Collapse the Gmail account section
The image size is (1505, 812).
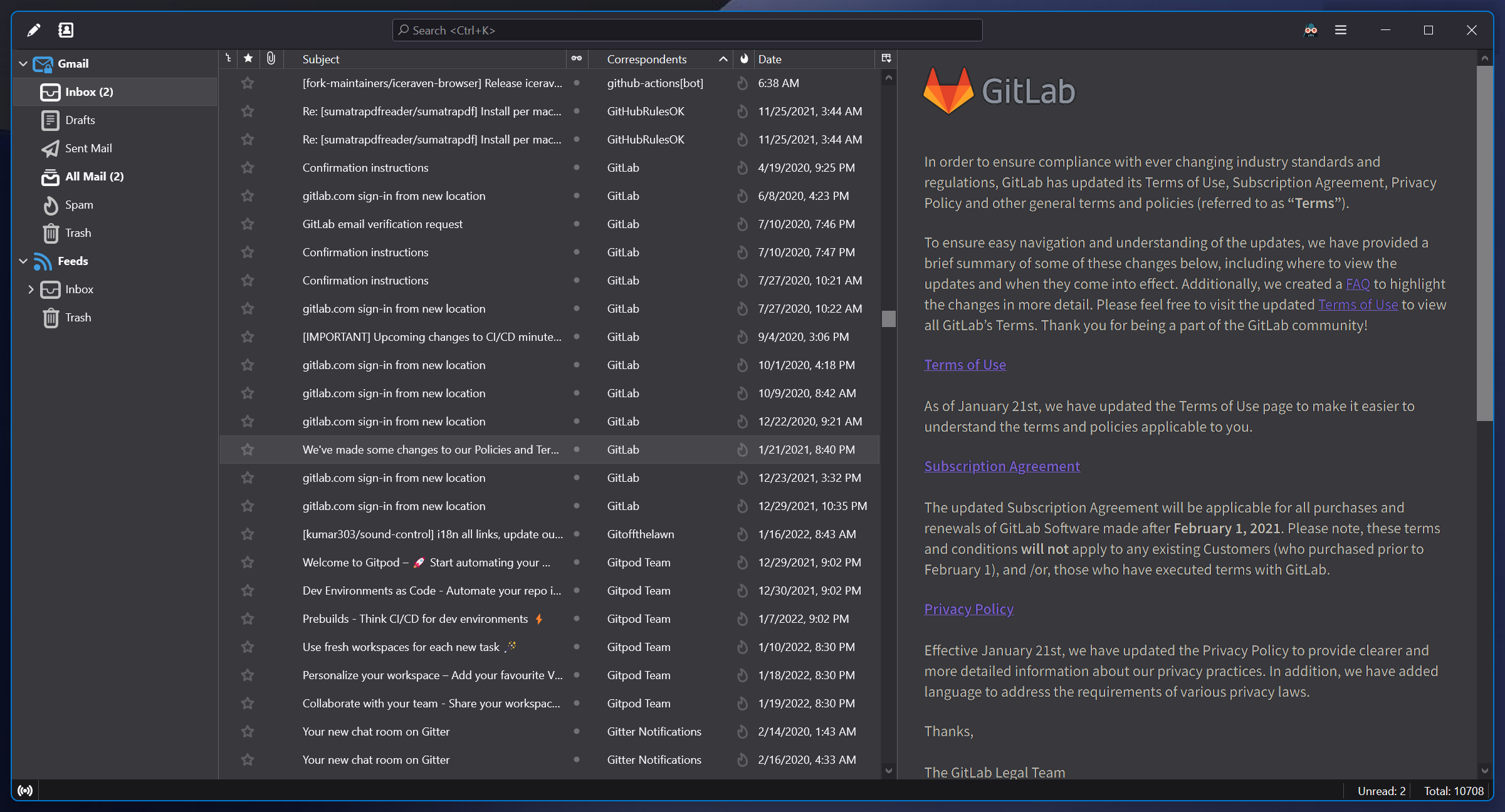tap(23, 63)
